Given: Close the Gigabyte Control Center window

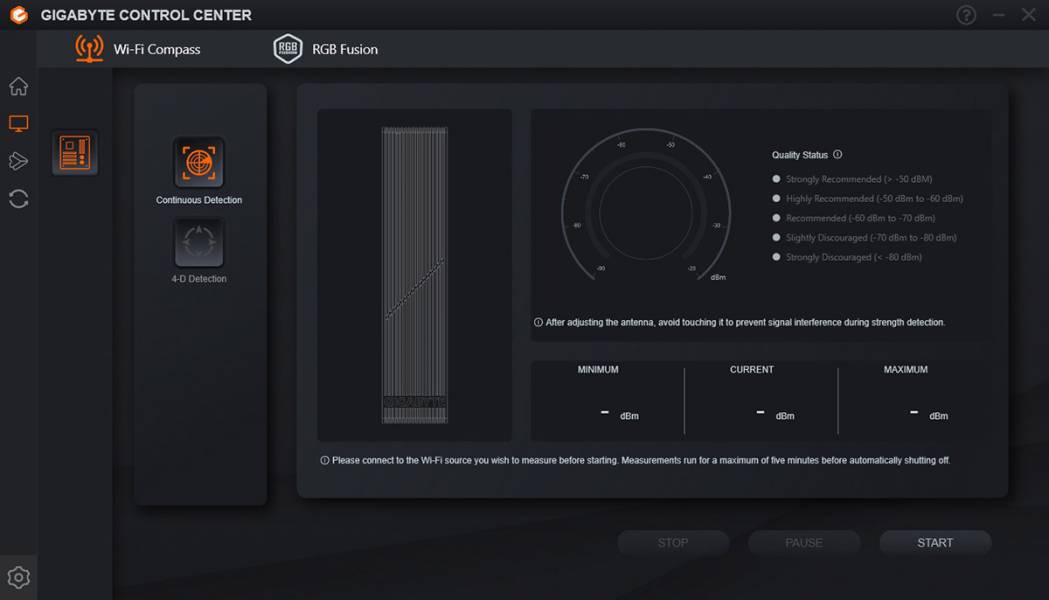Looking at the screenshot, I should (1029, 15).
